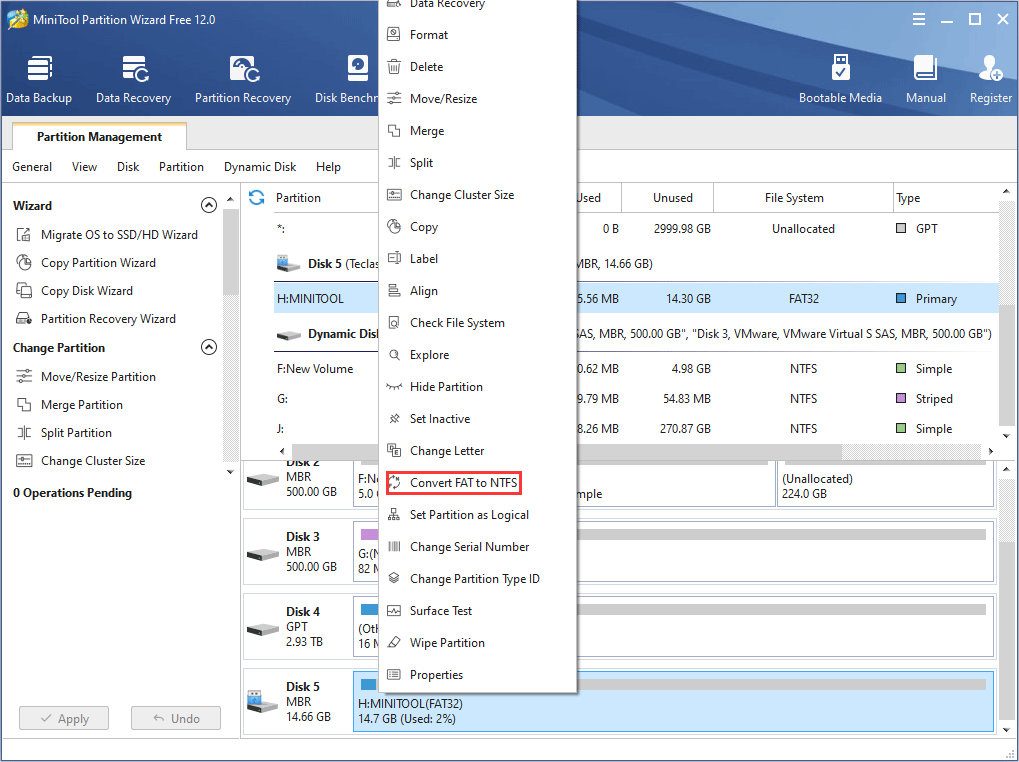Select Set Inactive
The width and height of the screenshot is (1019, 762).
(x=478, y=418)
